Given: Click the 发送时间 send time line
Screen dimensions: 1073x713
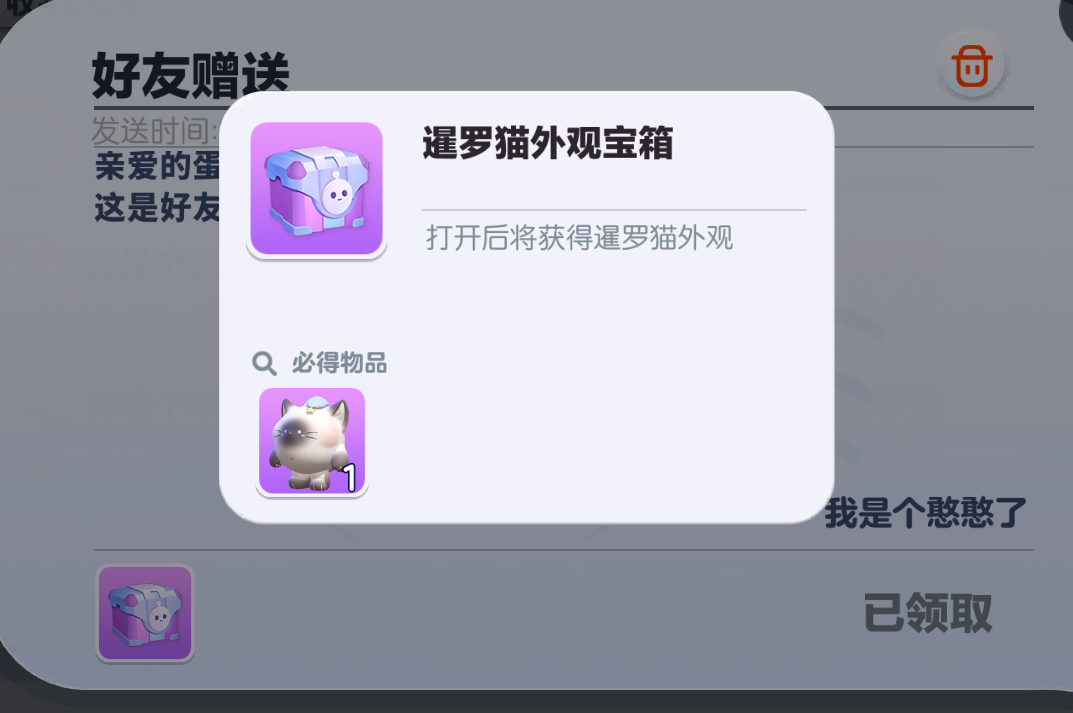Looking at the screenshot, I should click(x=155, y=130).
